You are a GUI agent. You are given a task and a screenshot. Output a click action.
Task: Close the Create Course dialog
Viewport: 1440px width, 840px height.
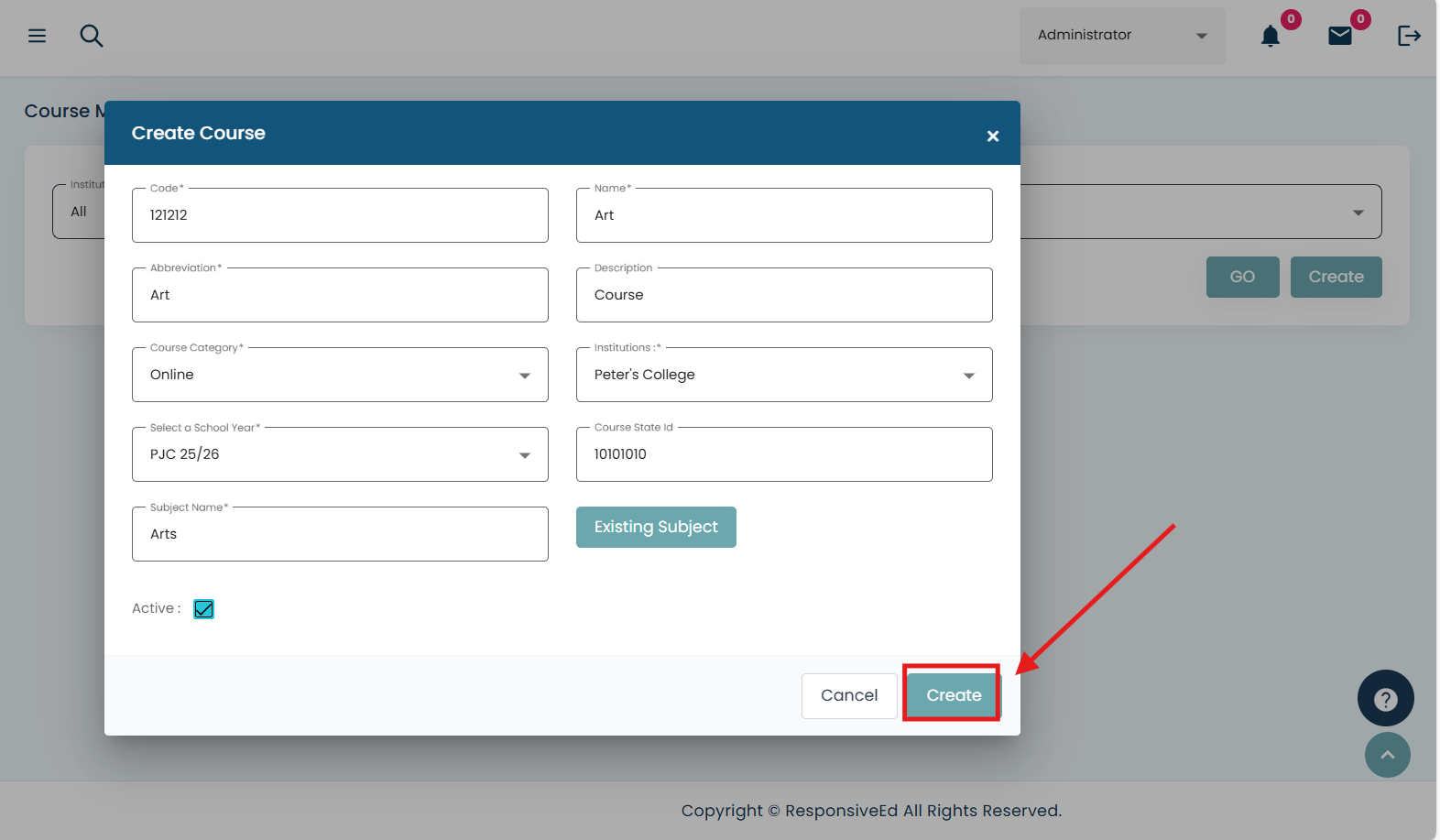(992, 136)
